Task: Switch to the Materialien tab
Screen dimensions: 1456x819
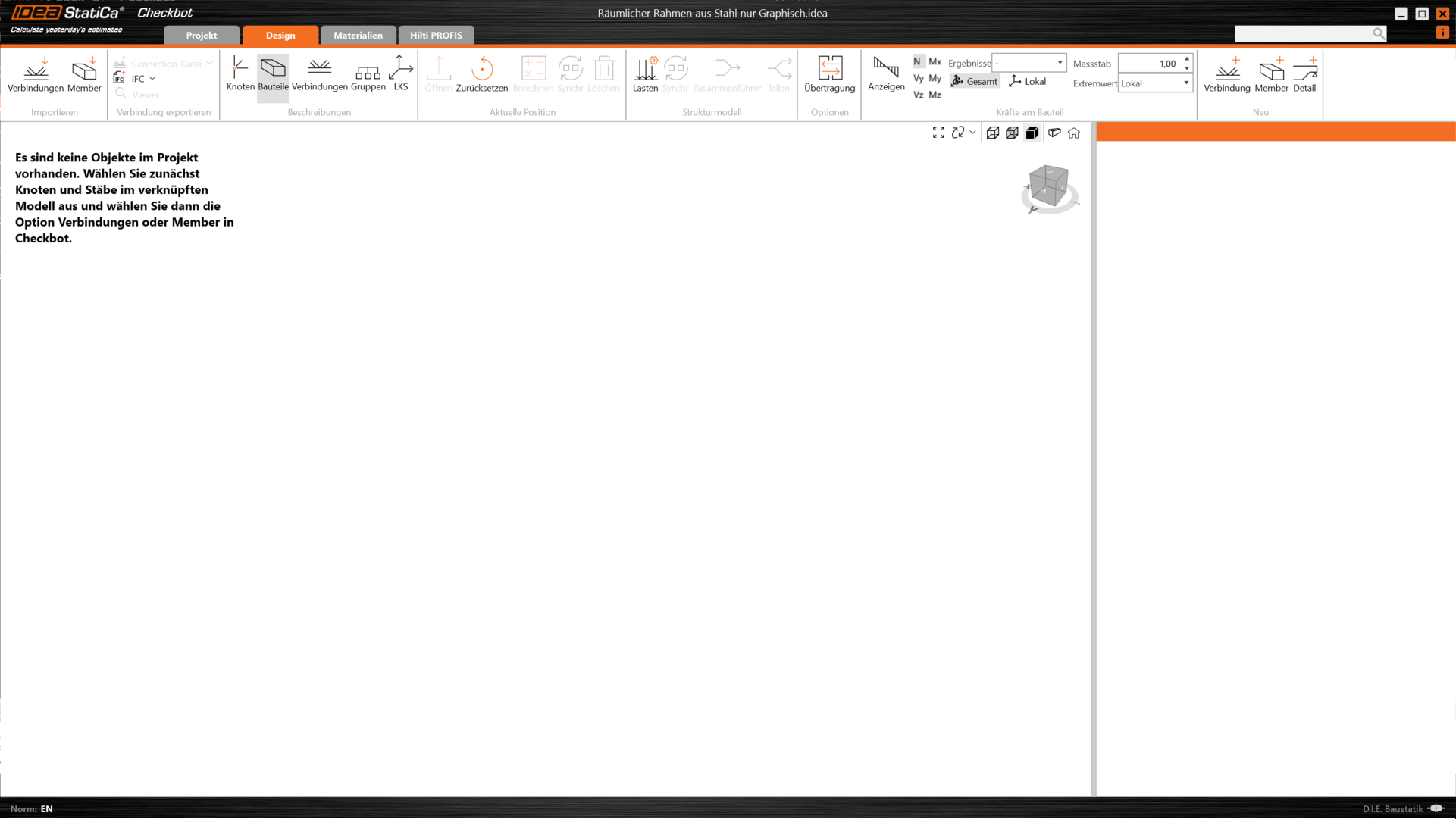Action: (359, 36)
